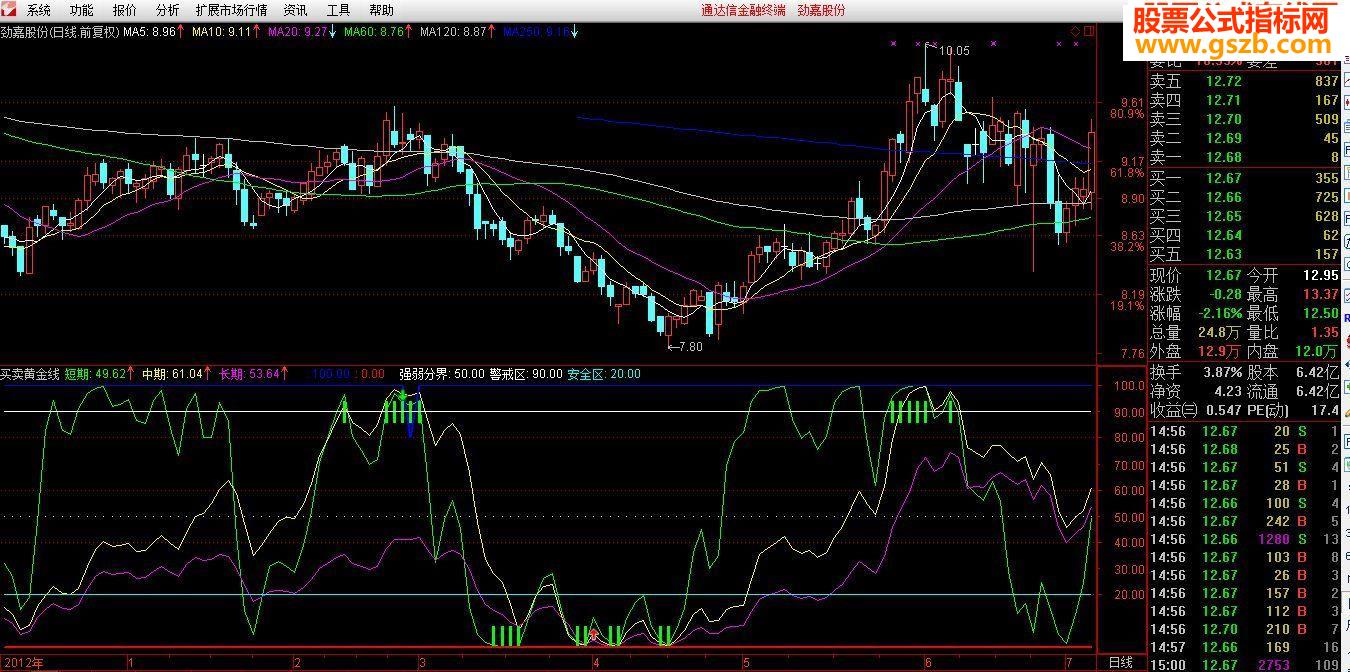This screenshot has width=1350, height=672.
Task: Select the MA250: 9.16 indicator label
Action: 540,32
